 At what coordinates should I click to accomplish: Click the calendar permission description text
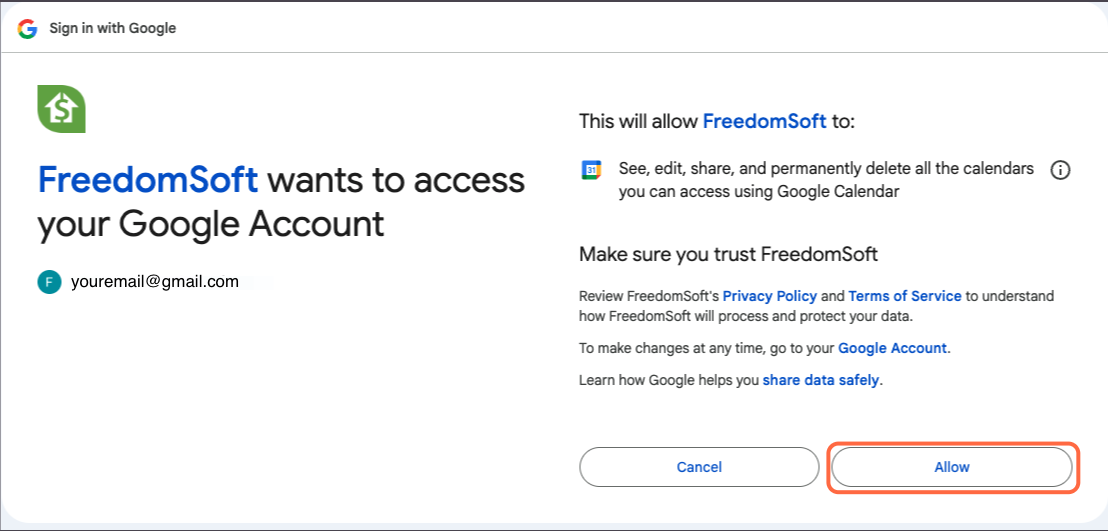tap(826, 180)
